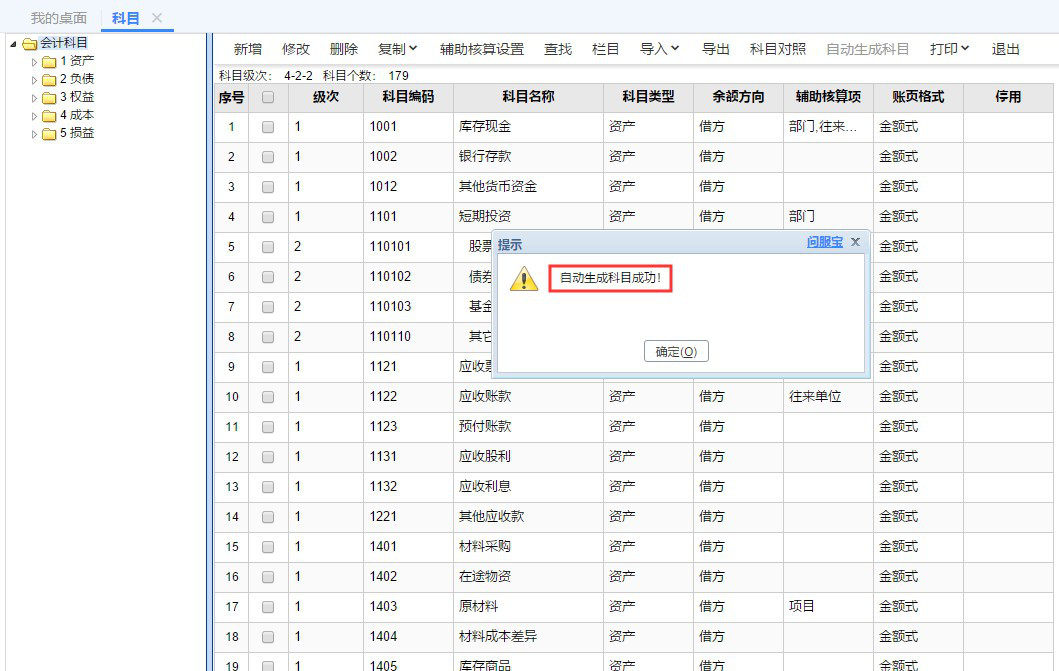The width and height of the screenshot is (1059, 671).
Task: Click the 辅助核算项 column header
Action: (828, 97)
